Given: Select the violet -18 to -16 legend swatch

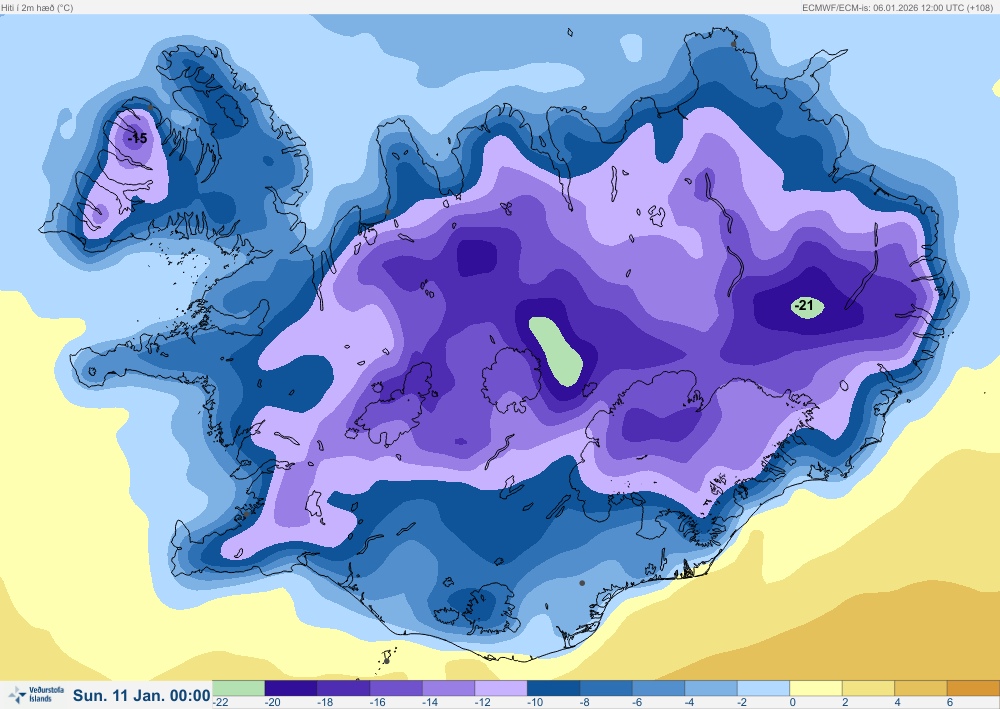Looking at the screenshot, I should click(343, 688).
